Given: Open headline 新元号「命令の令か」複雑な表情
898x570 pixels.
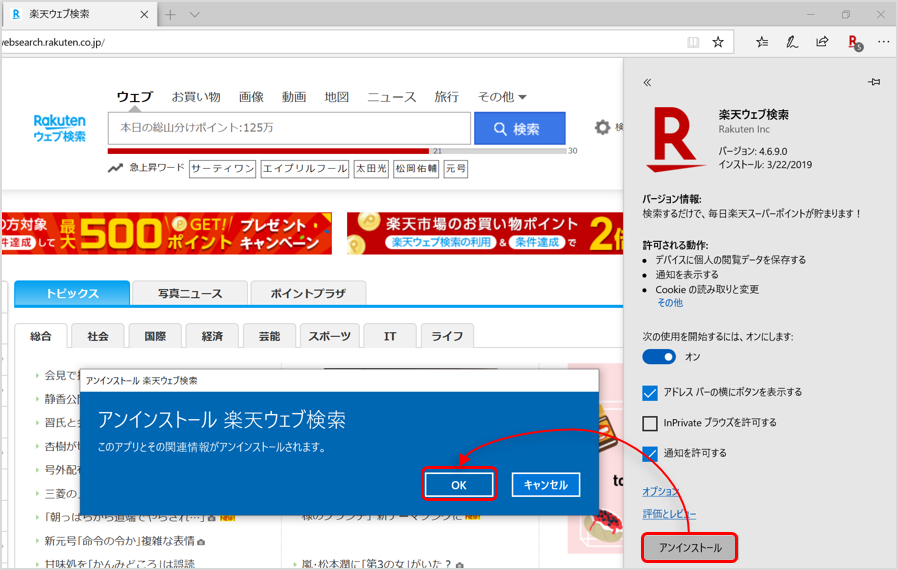Looking at the screenshot, I should pyautogui.click(x=119, y=541).
